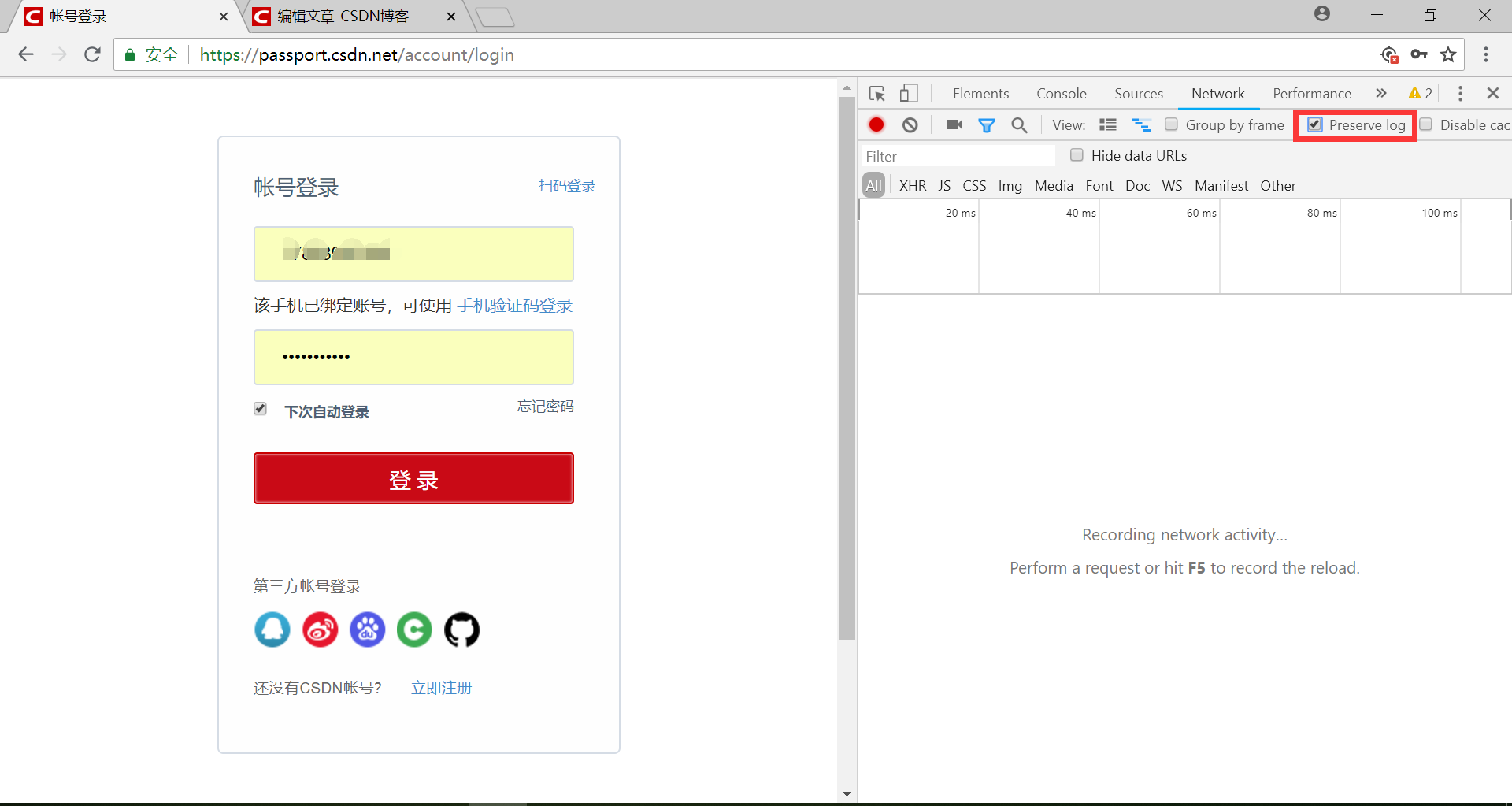Filter requests by XHR type

click(912, 185)
